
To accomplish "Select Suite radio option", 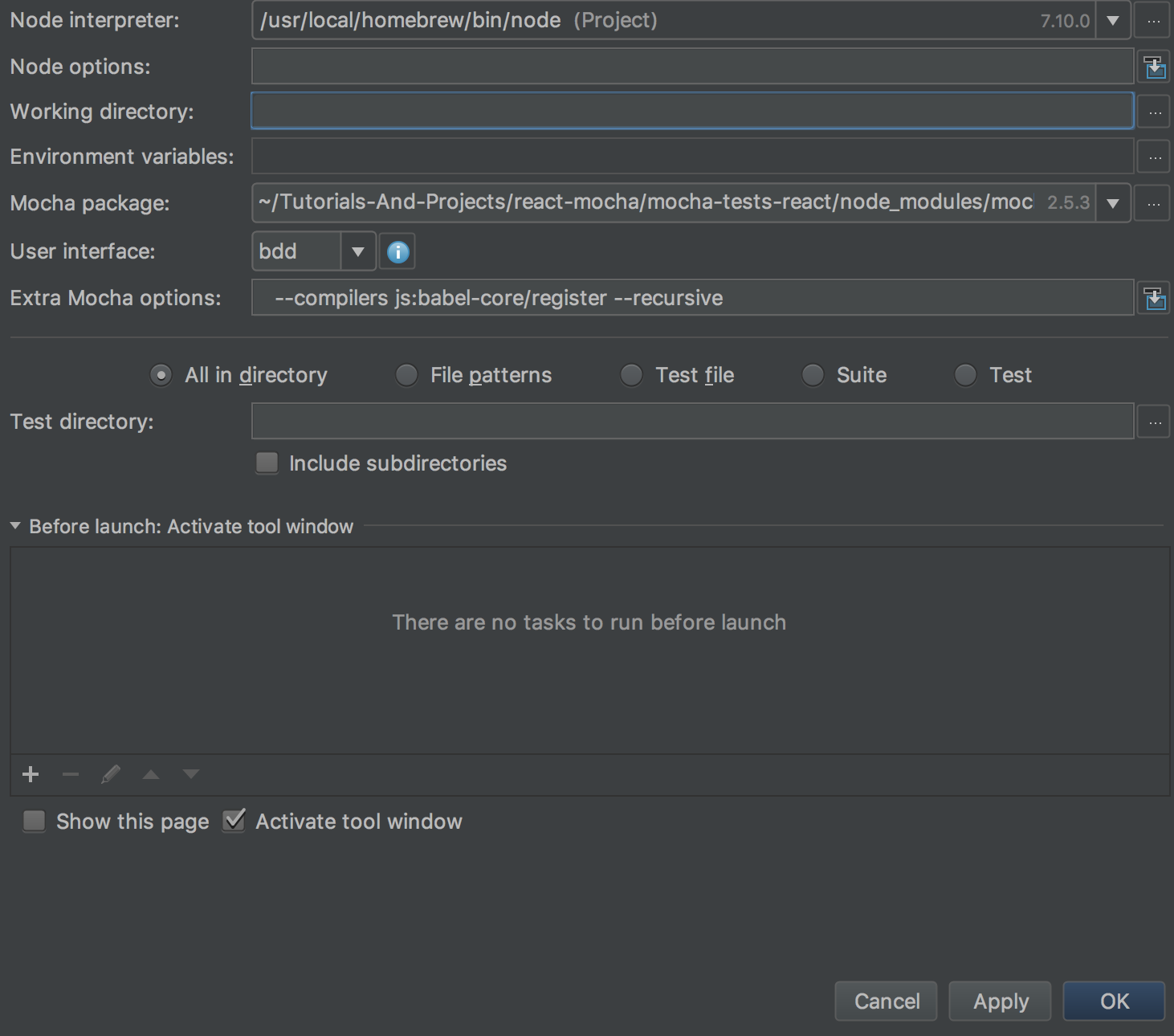I will click(x=813, y=375).
